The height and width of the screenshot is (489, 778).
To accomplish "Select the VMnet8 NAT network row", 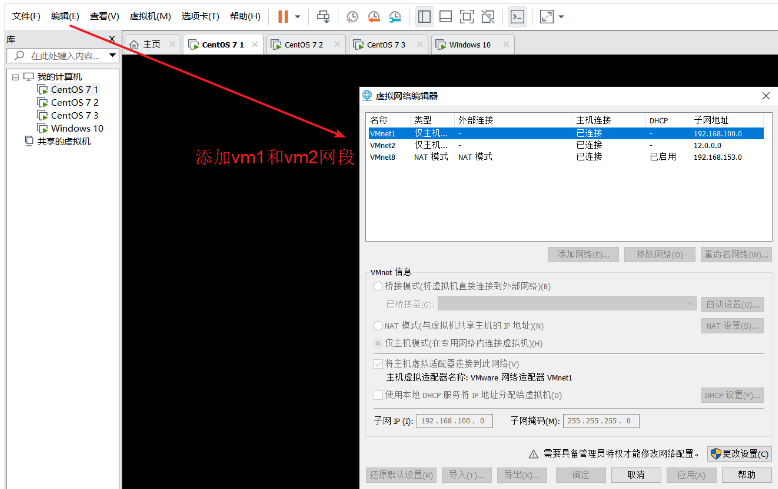I will pos(566,157).
